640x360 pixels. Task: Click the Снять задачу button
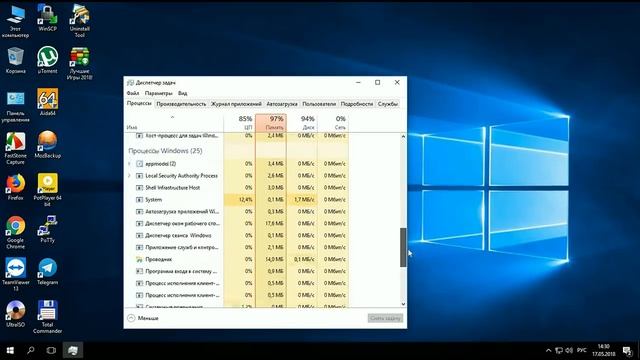[385, 318]
